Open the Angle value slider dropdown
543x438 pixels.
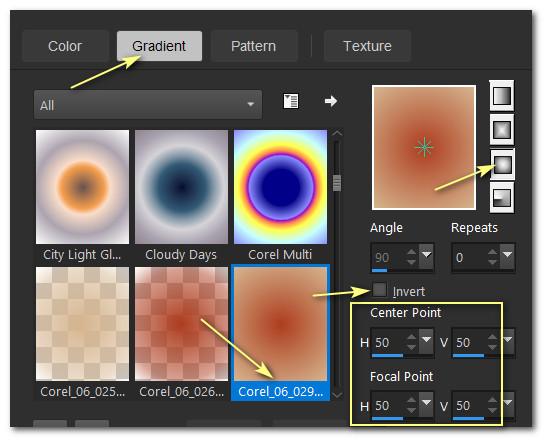tap(426, 256)
